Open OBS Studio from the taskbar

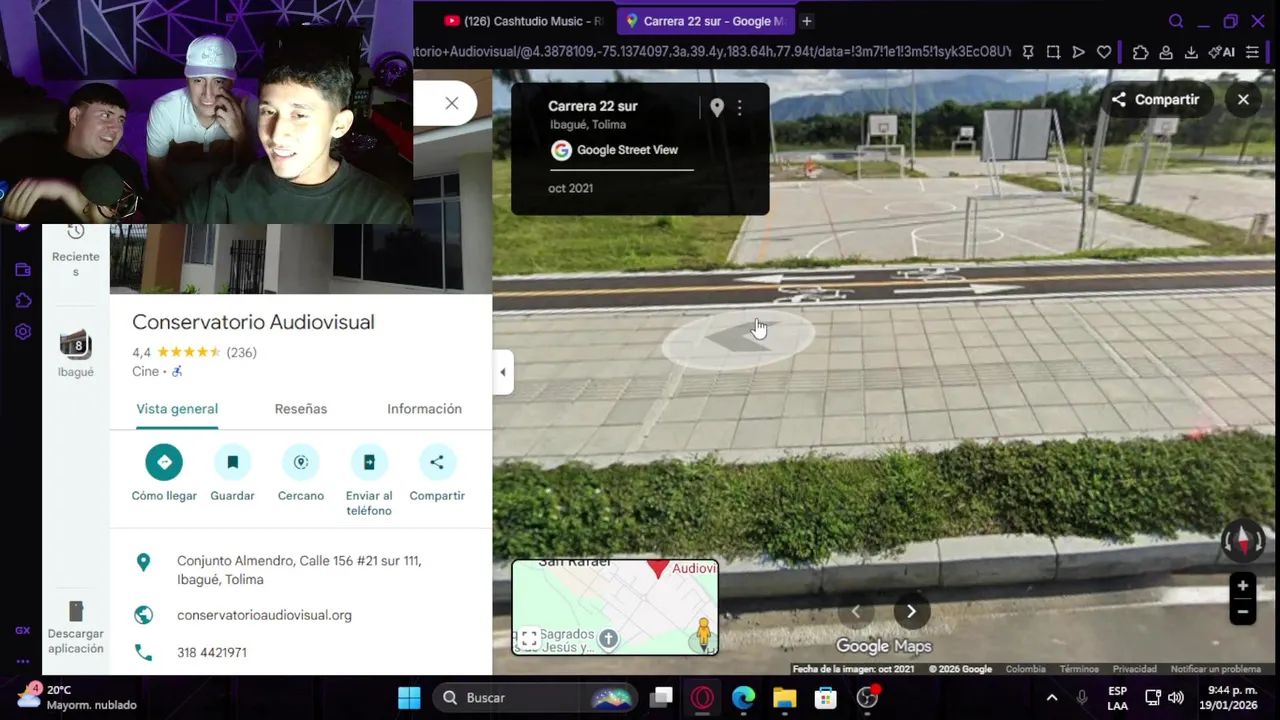[867, 698]
